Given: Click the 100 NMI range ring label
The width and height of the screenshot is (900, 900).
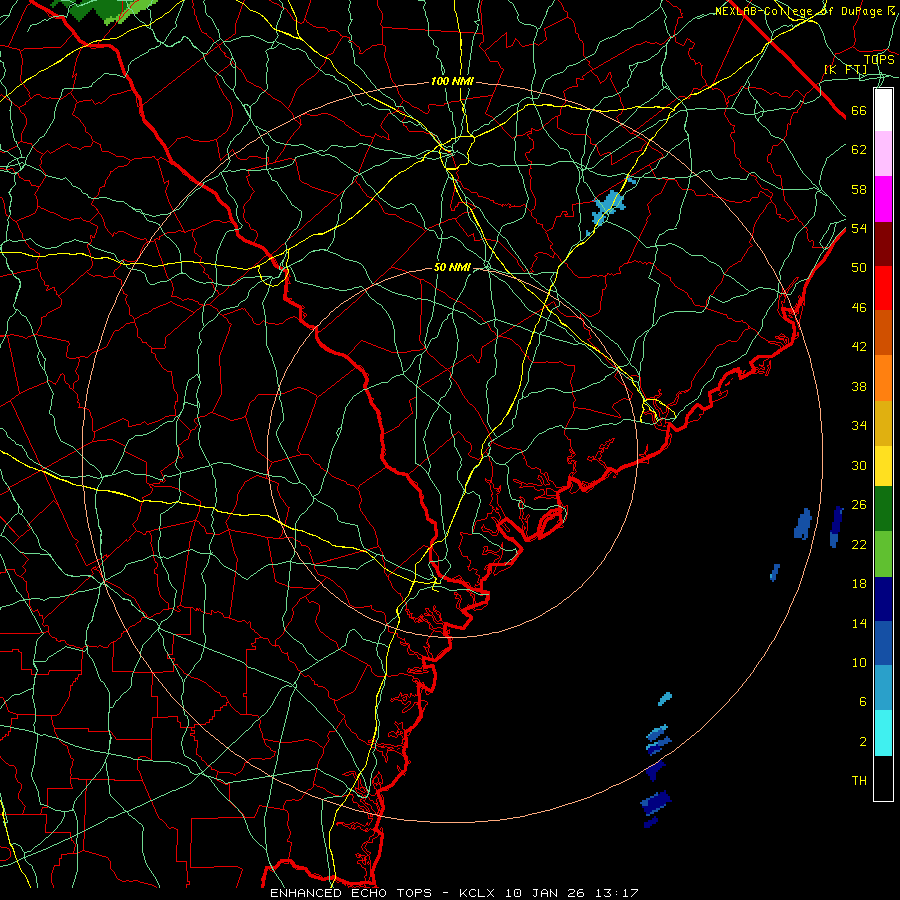Looking at the screenshot, I should click(x=452, y=82).
